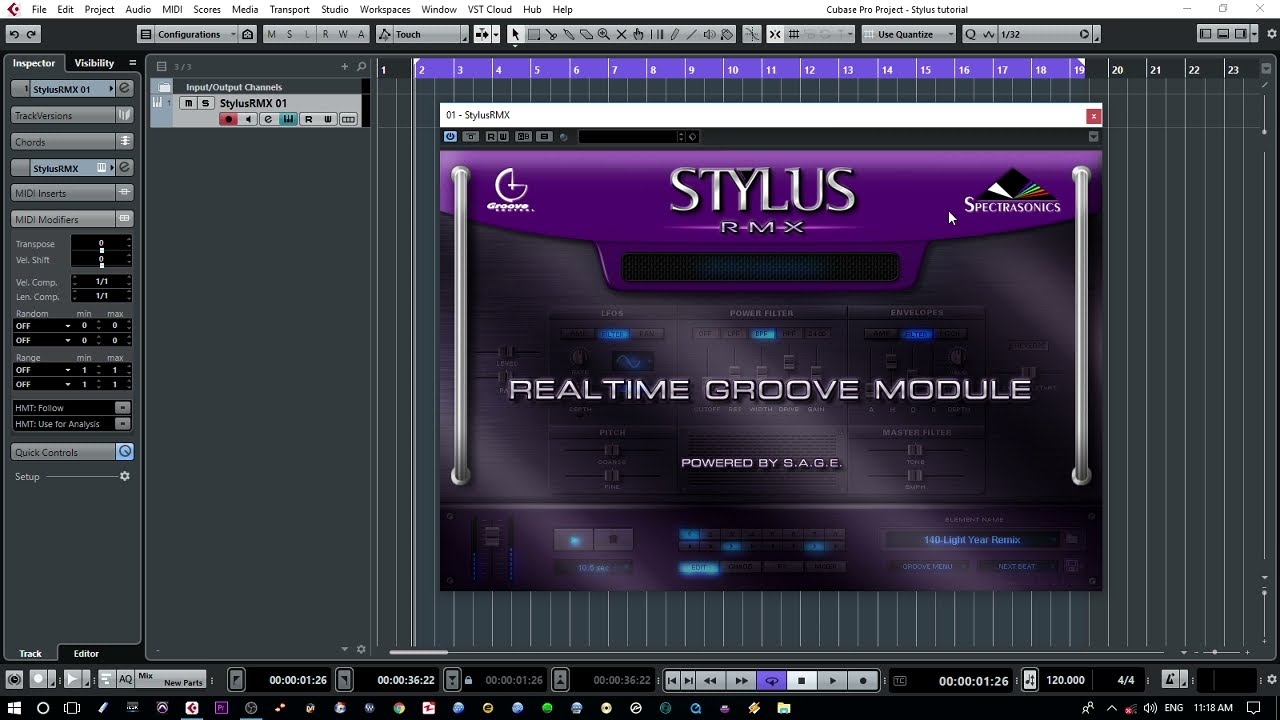Toggle Mute on StylusRMX 01 track
Image resolution: width=1280 pixels, height=720 pixels.
[188, 104]
